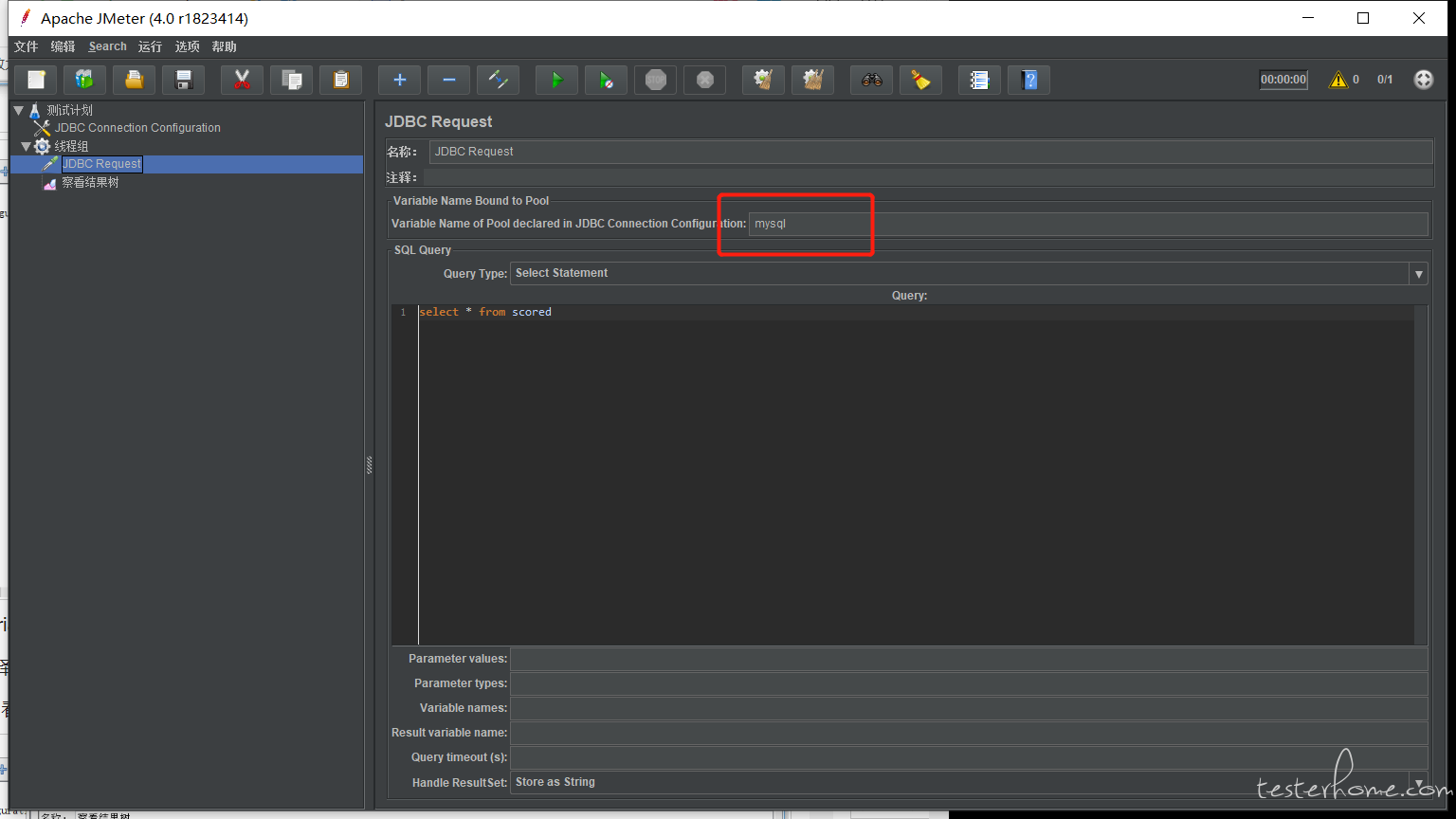Open the 编辑 menu
This screenshot has width=1456, height=819.
click(x=63, y=46)
